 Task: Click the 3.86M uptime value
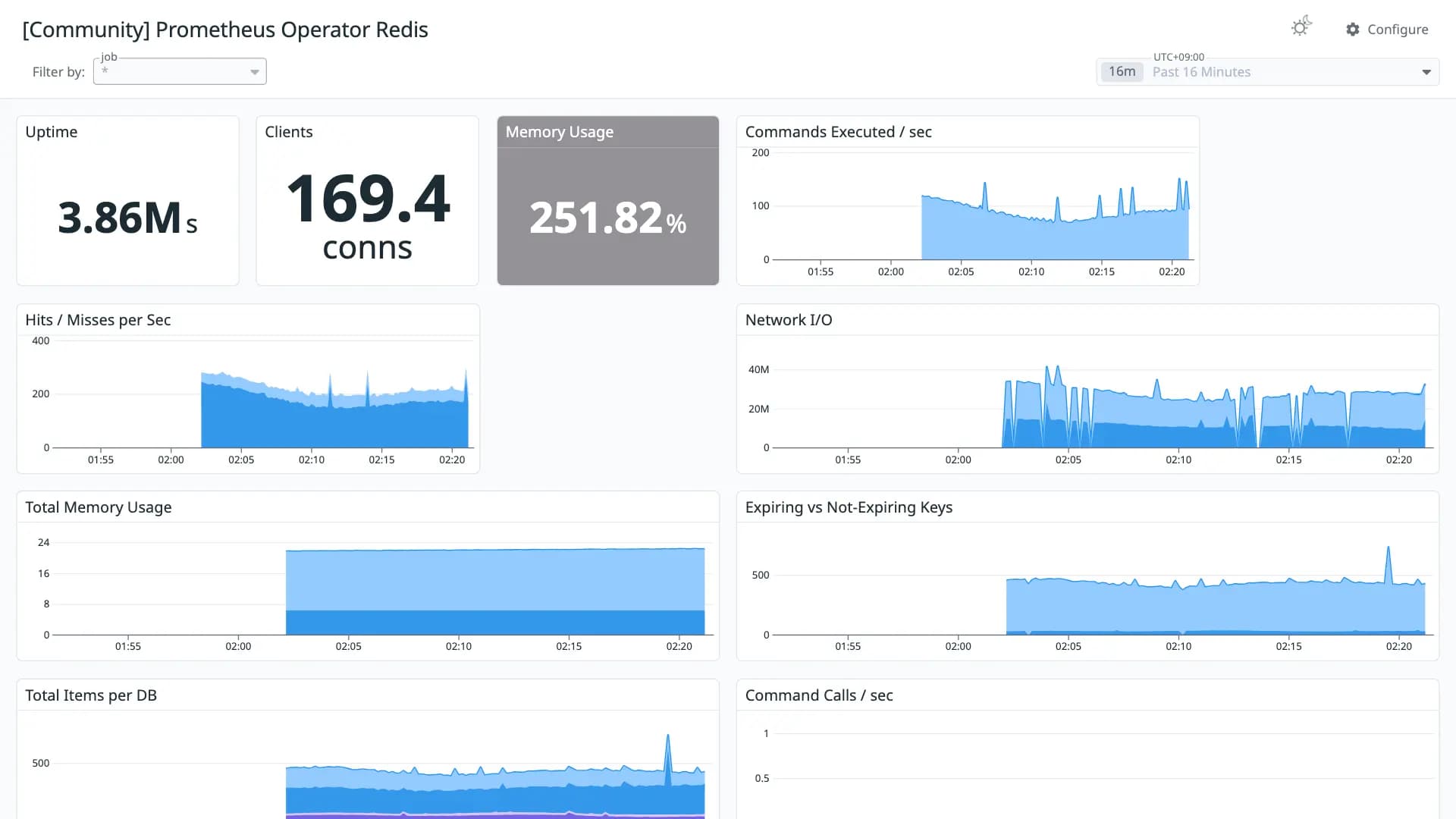127,218
